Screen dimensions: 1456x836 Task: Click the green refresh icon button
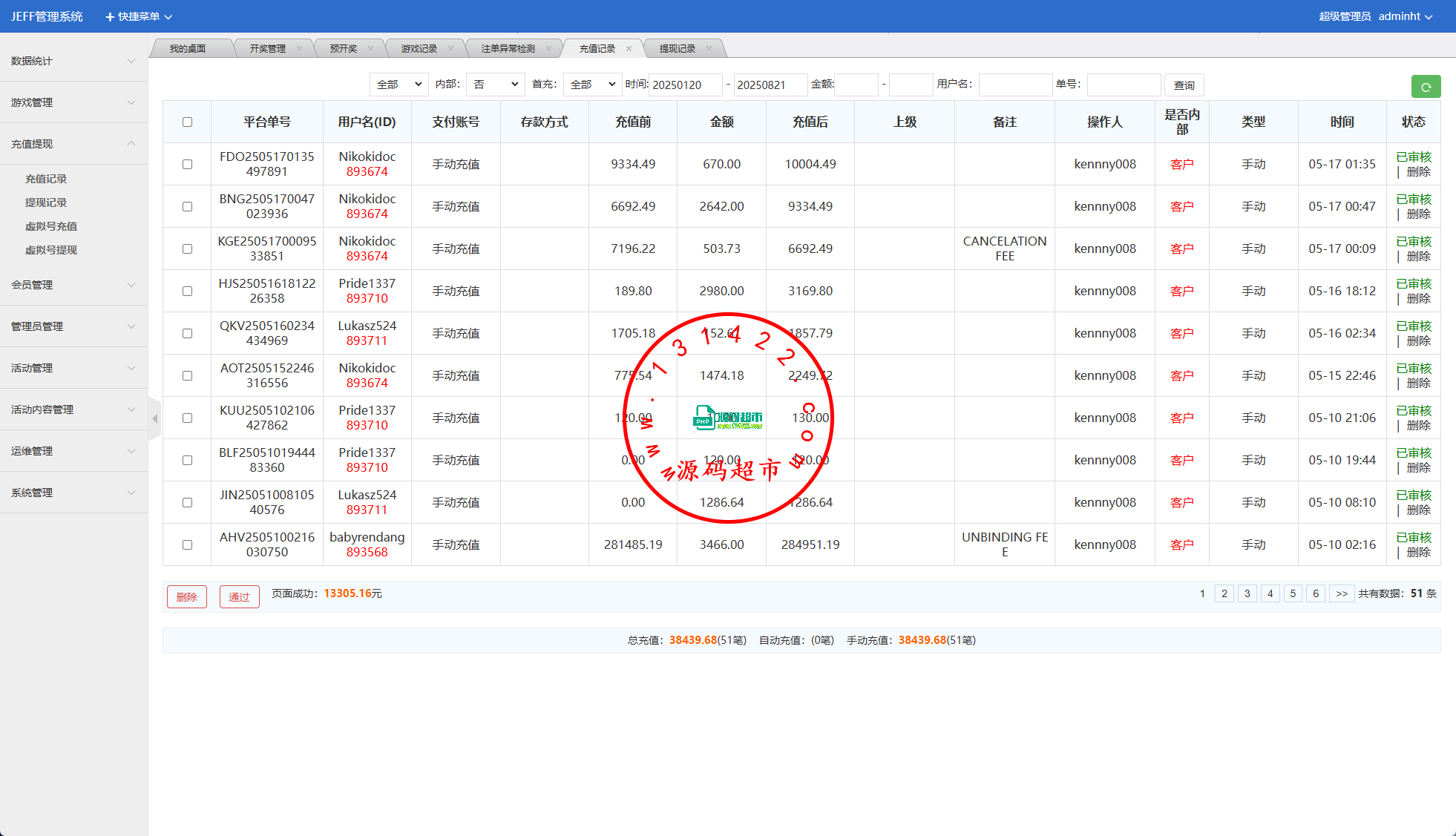coord(1425,87)
